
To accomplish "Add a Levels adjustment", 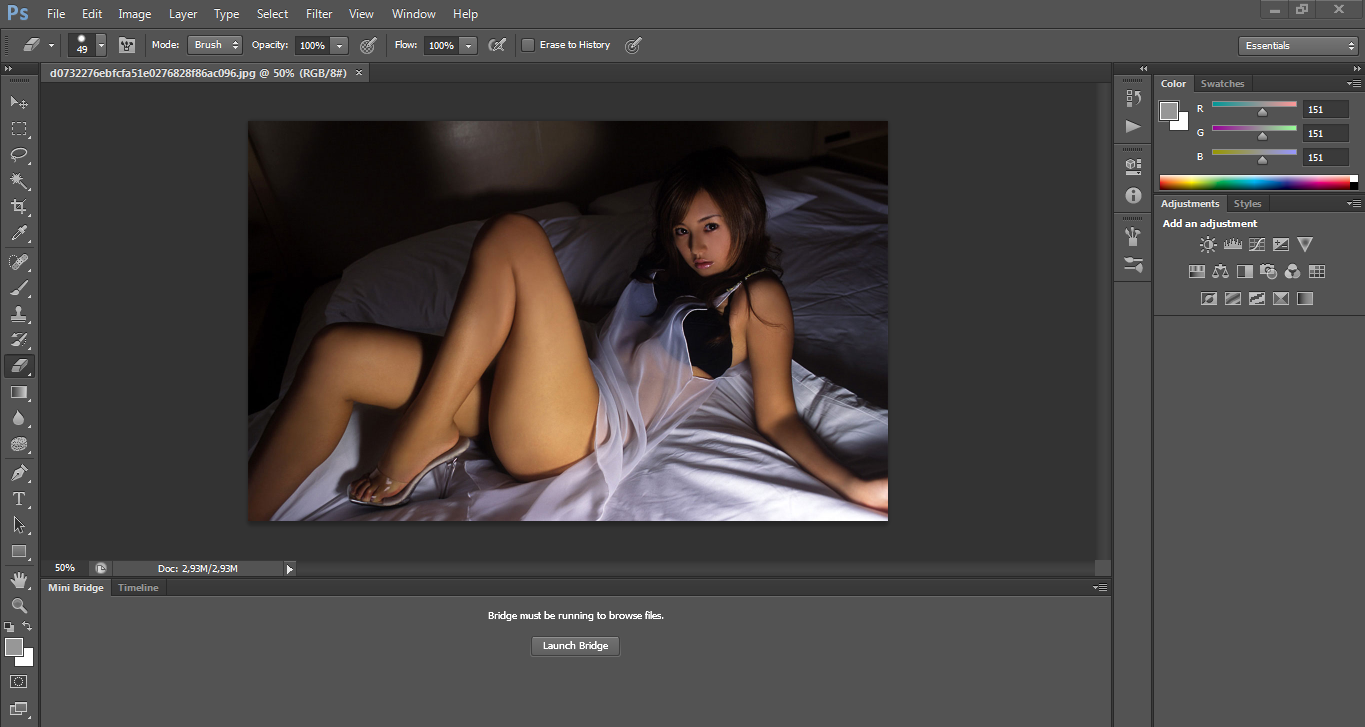I will (x=1232, y=243).
